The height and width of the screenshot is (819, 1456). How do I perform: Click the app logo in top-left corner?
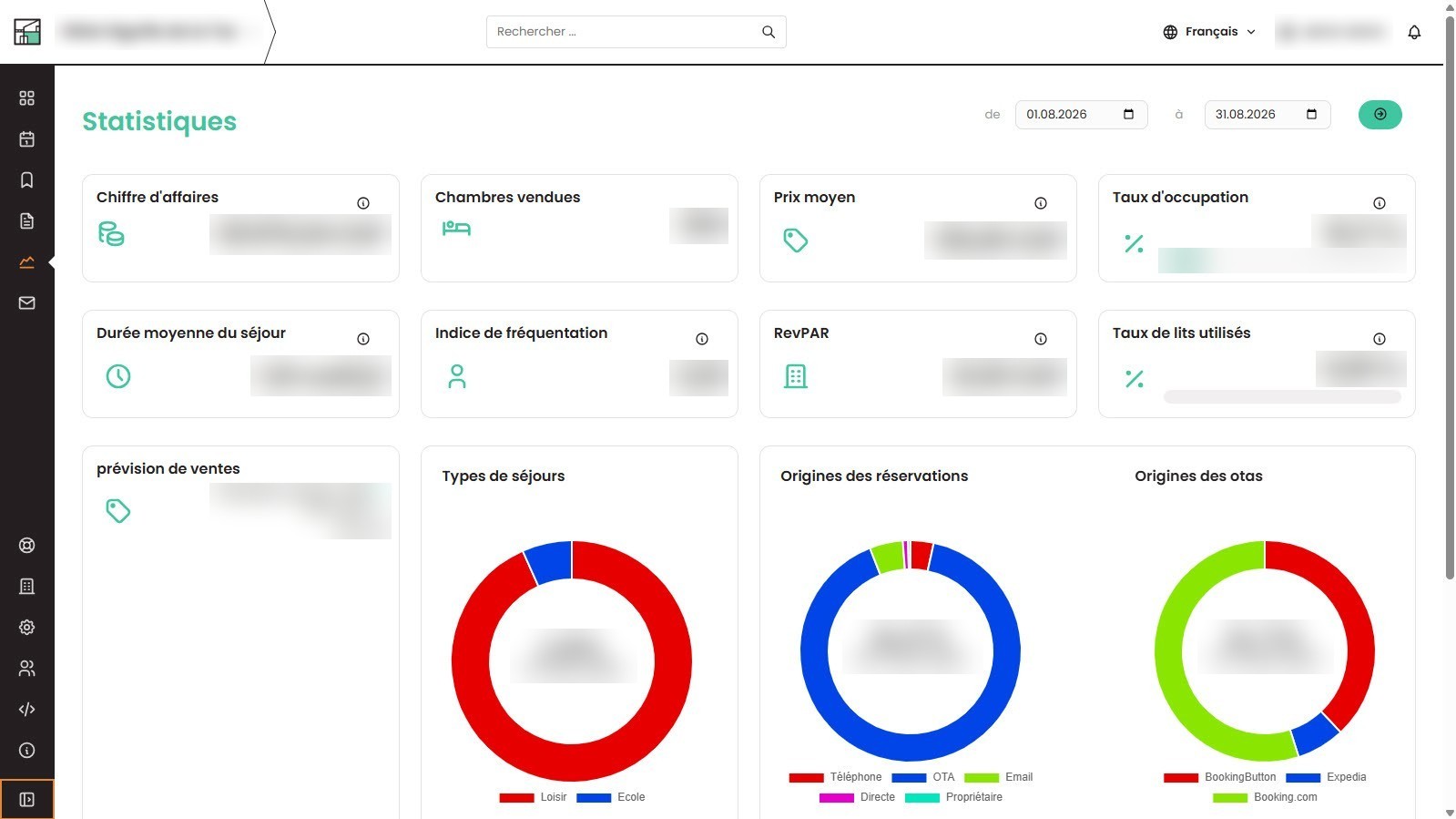27,32
